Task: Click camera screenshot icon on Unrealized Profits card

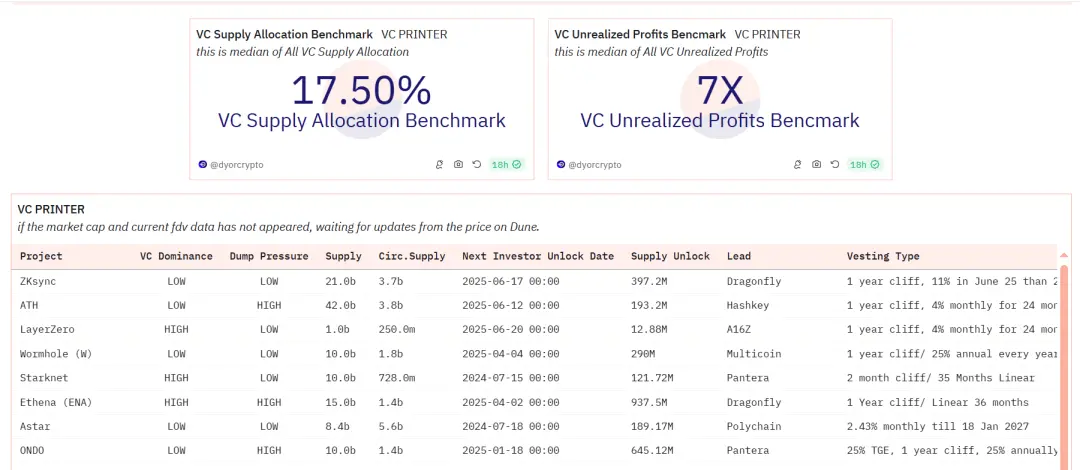Action: click(x=816, y=164)
